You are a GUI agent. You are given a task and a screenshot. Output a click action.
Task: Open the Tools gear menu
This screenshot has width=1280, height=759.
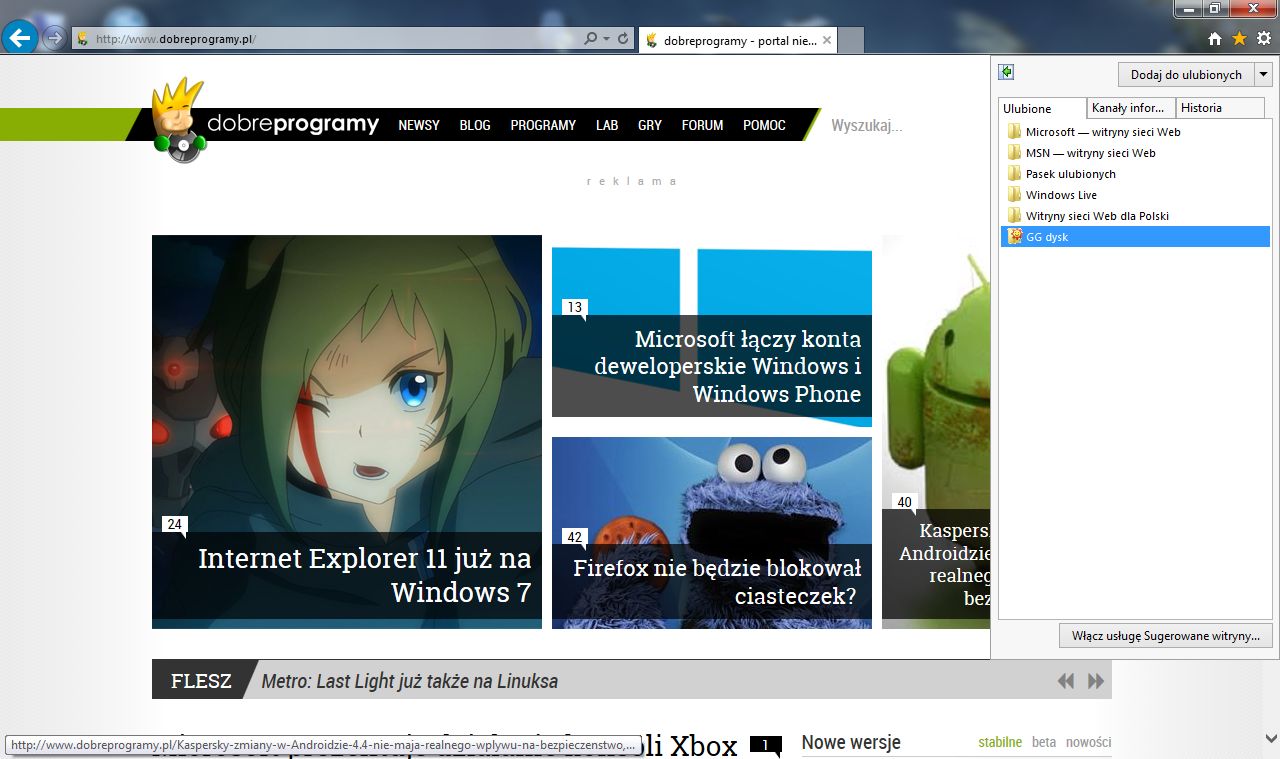coord(1264,39)
